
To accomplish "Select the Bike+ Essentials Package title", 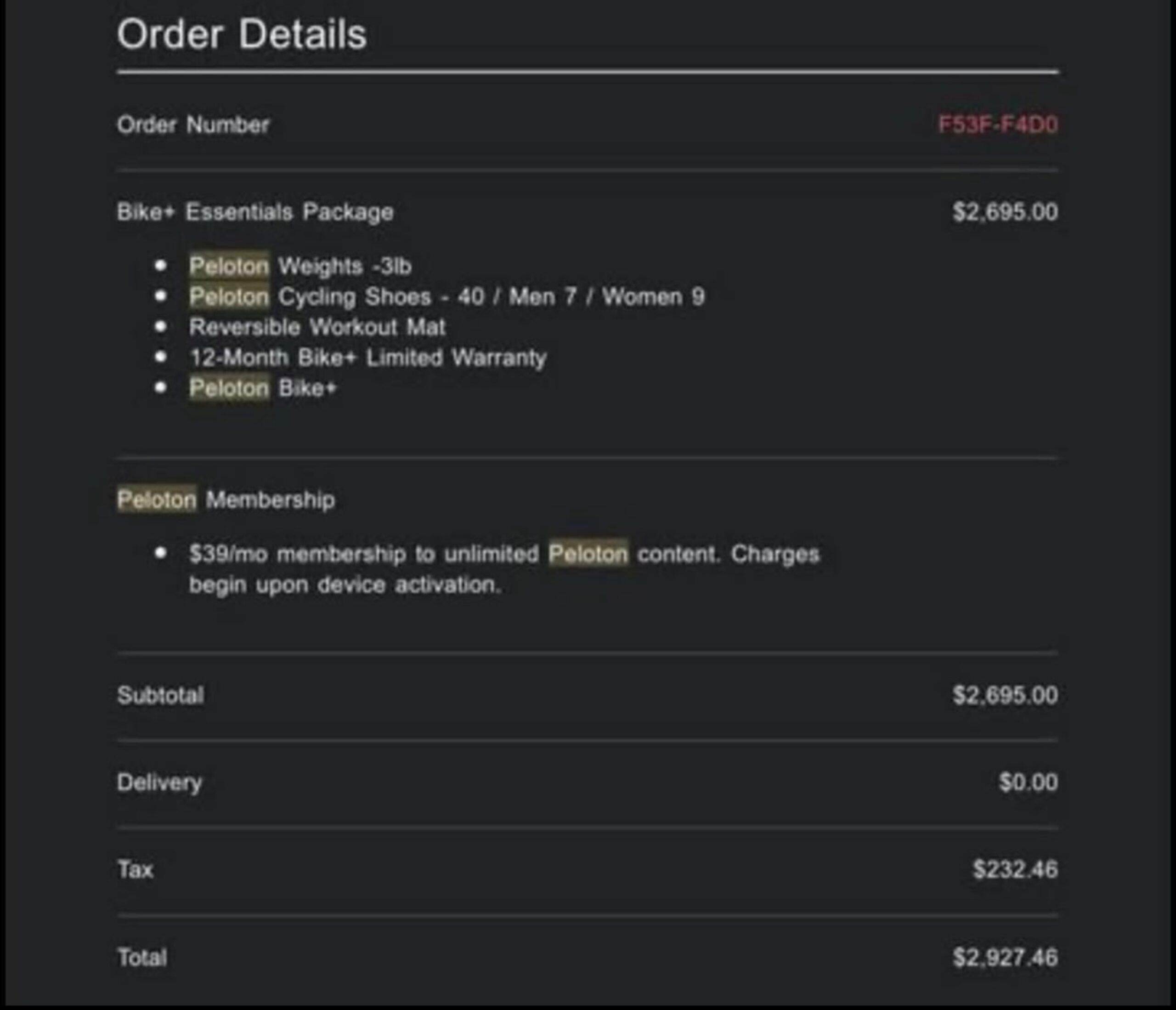I will tap(255, 212).
